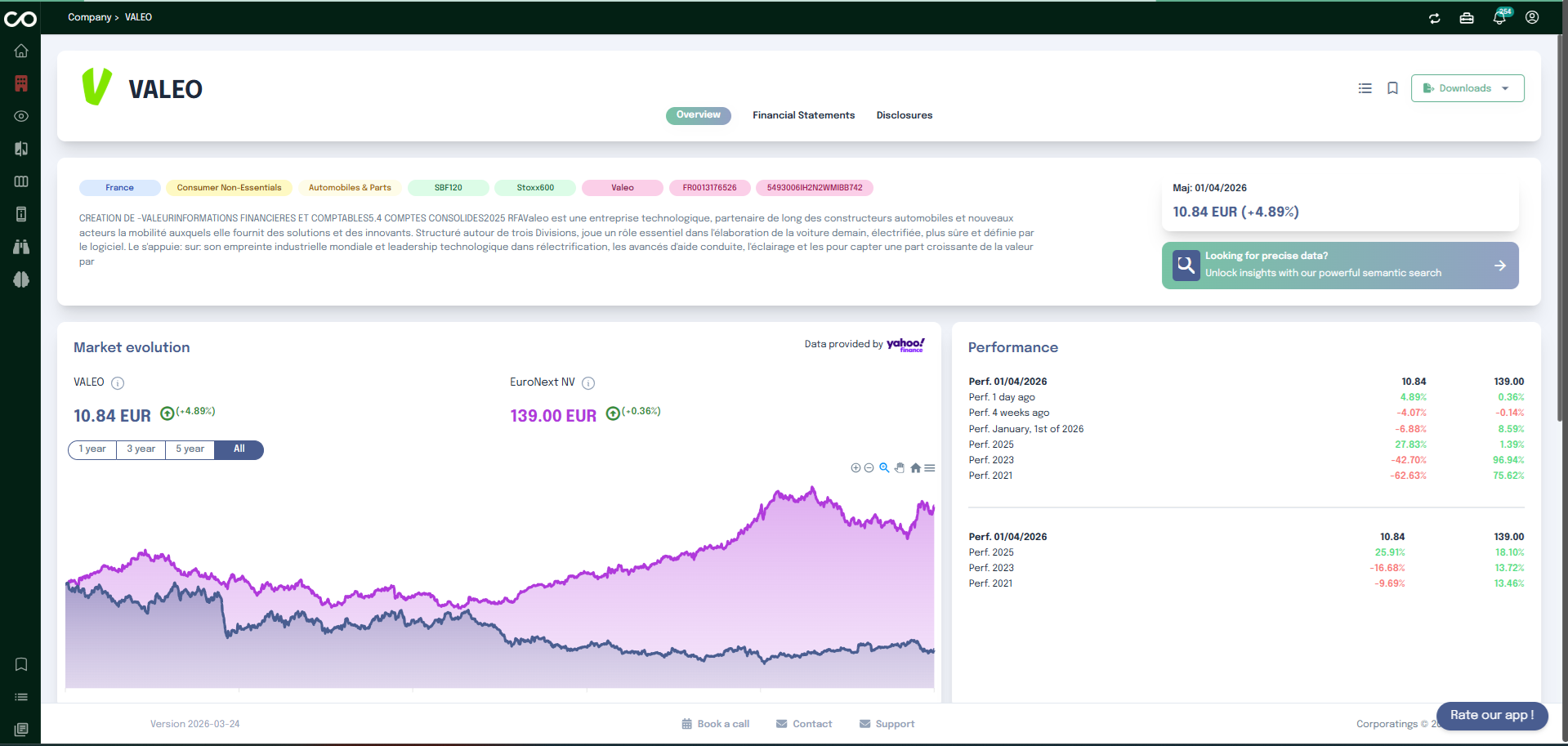
Task: Select the 5 year chart range
Action: click(189, 449)
